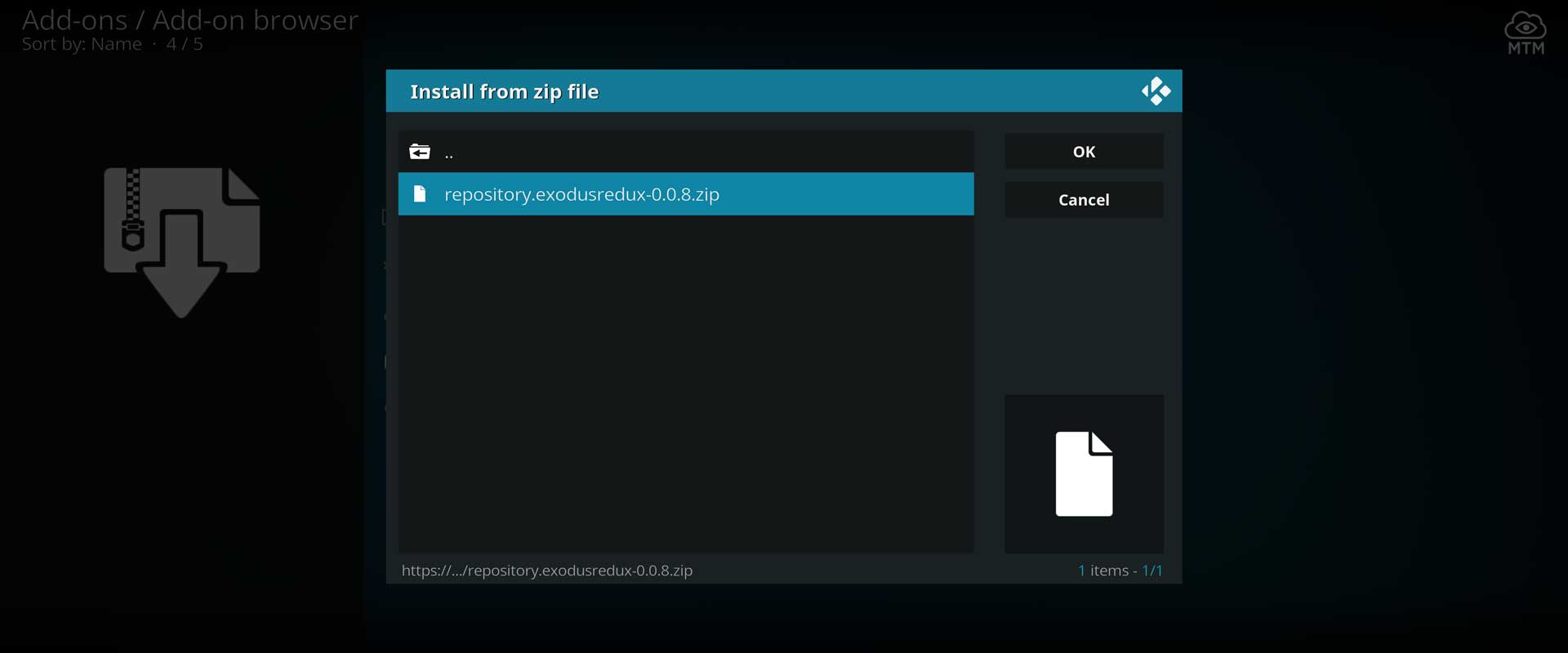The image size is (1568, 653).
Task: Click the path text at dialog bottom
Action: tap(547, 571)
